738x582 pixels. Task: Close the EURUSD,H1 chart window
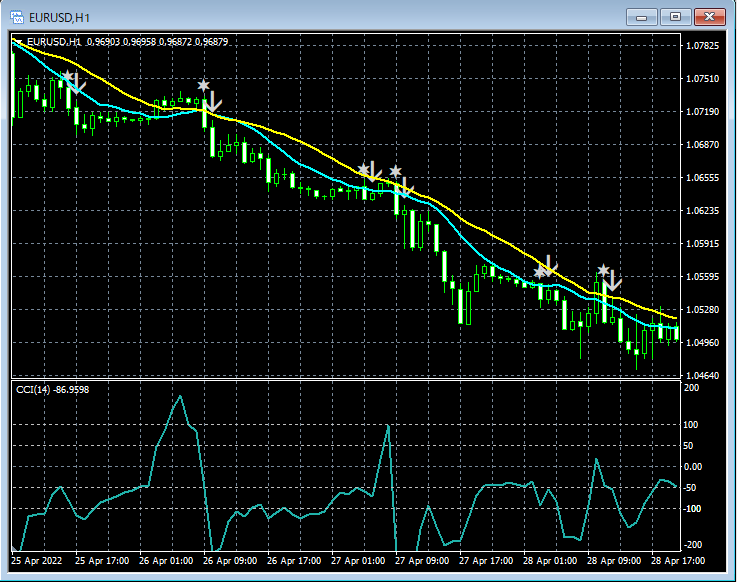pyautogui.click(x=710, y=17)
